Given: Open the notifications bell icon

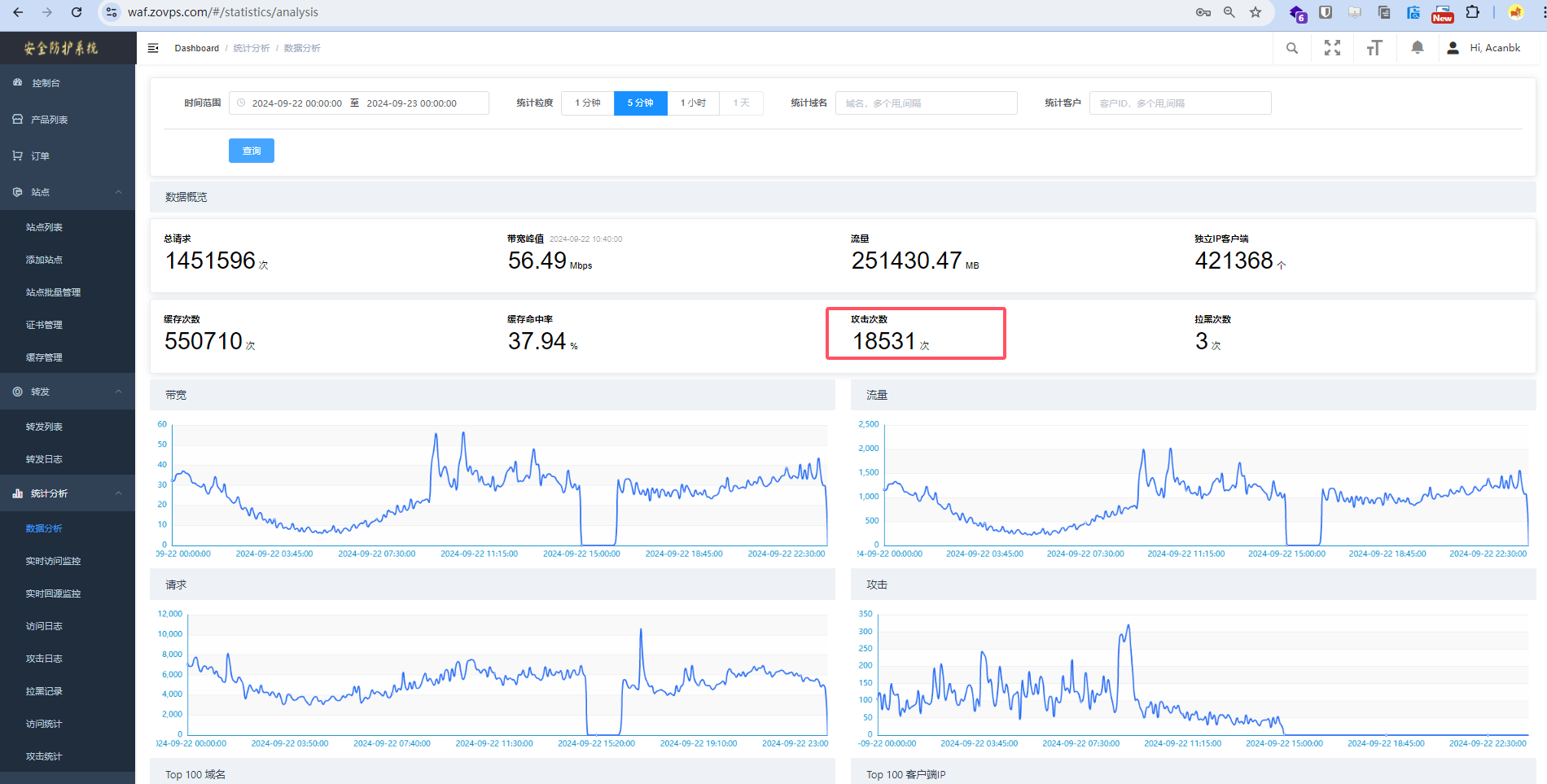Looking at the screenshot, I should 1418,48.
